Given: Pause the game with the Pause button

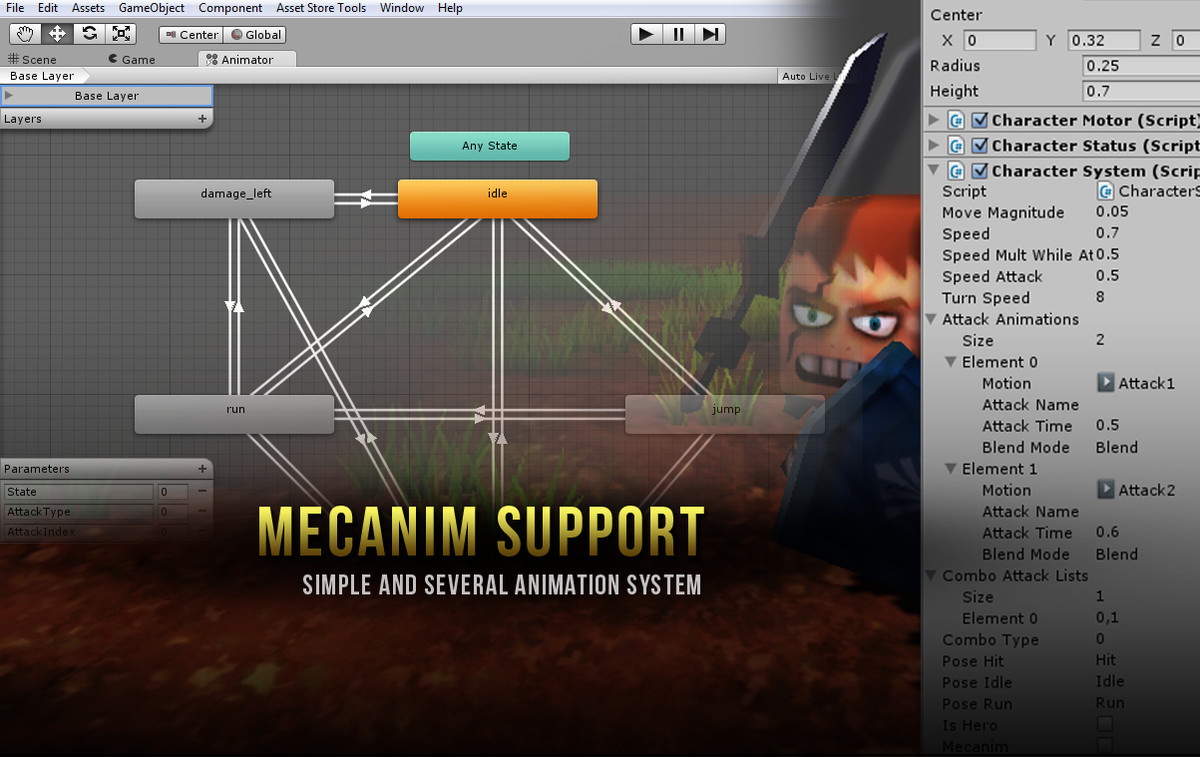Looking at the screenshot, I should [x=678, y=34].
